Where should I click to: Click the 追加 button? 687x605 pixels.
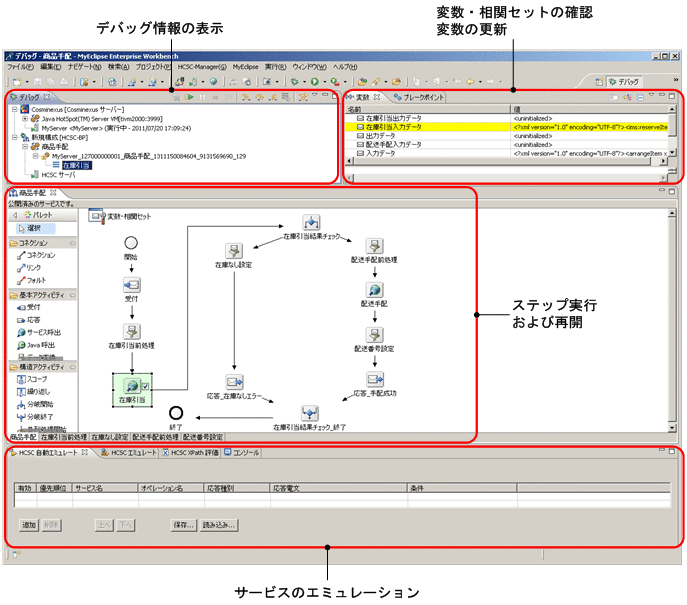(x=29, y=524)
